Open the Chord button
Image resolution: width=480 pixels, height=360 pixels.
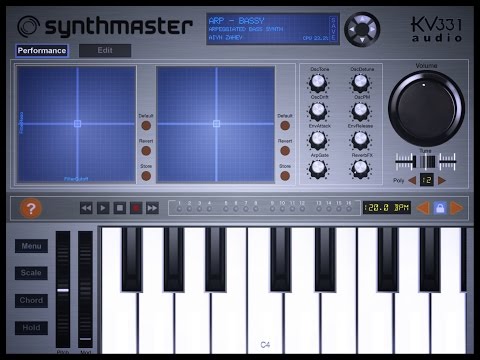(x=31, y=300)
